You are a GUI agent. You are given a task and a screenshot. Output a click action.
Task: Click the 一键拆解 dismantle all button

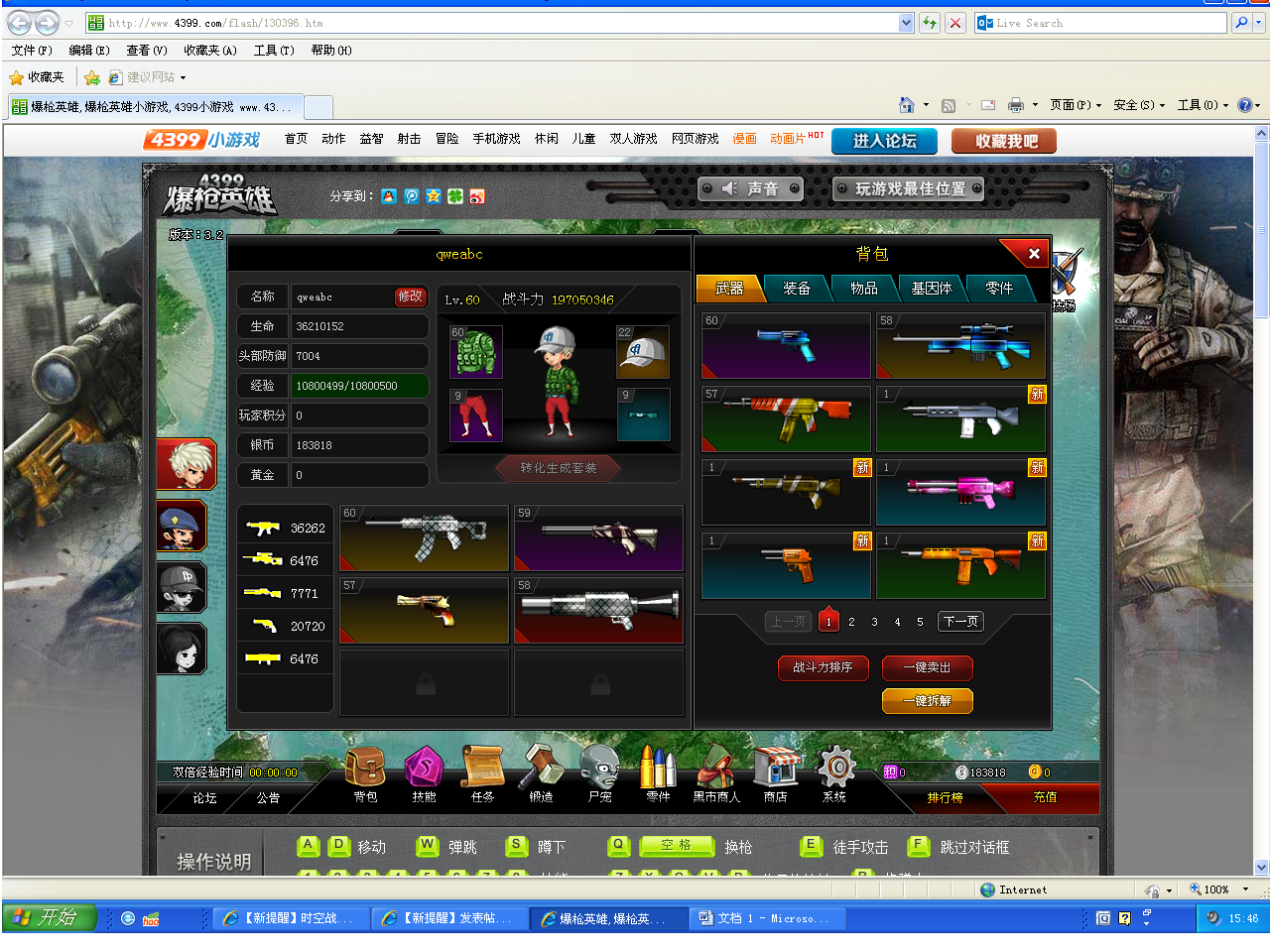pos(927,701)
